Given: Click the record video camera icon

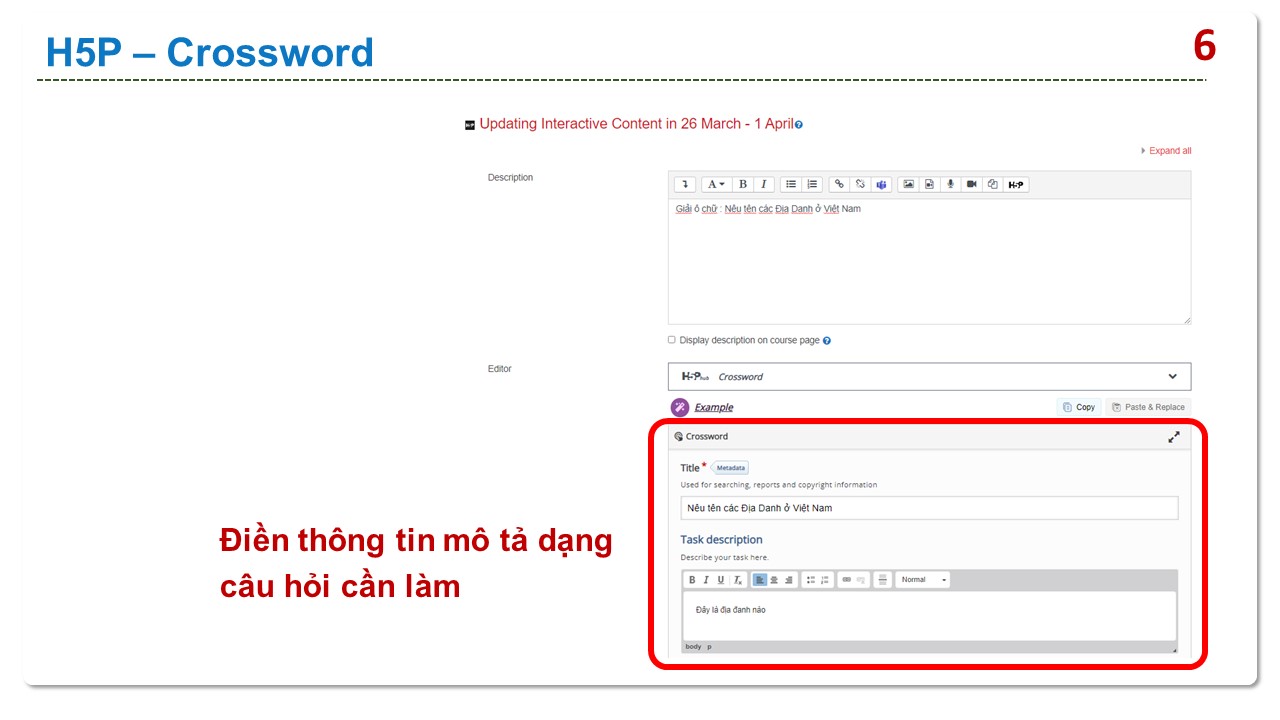Looking at the screenshot, I should (x=971, y=184).
